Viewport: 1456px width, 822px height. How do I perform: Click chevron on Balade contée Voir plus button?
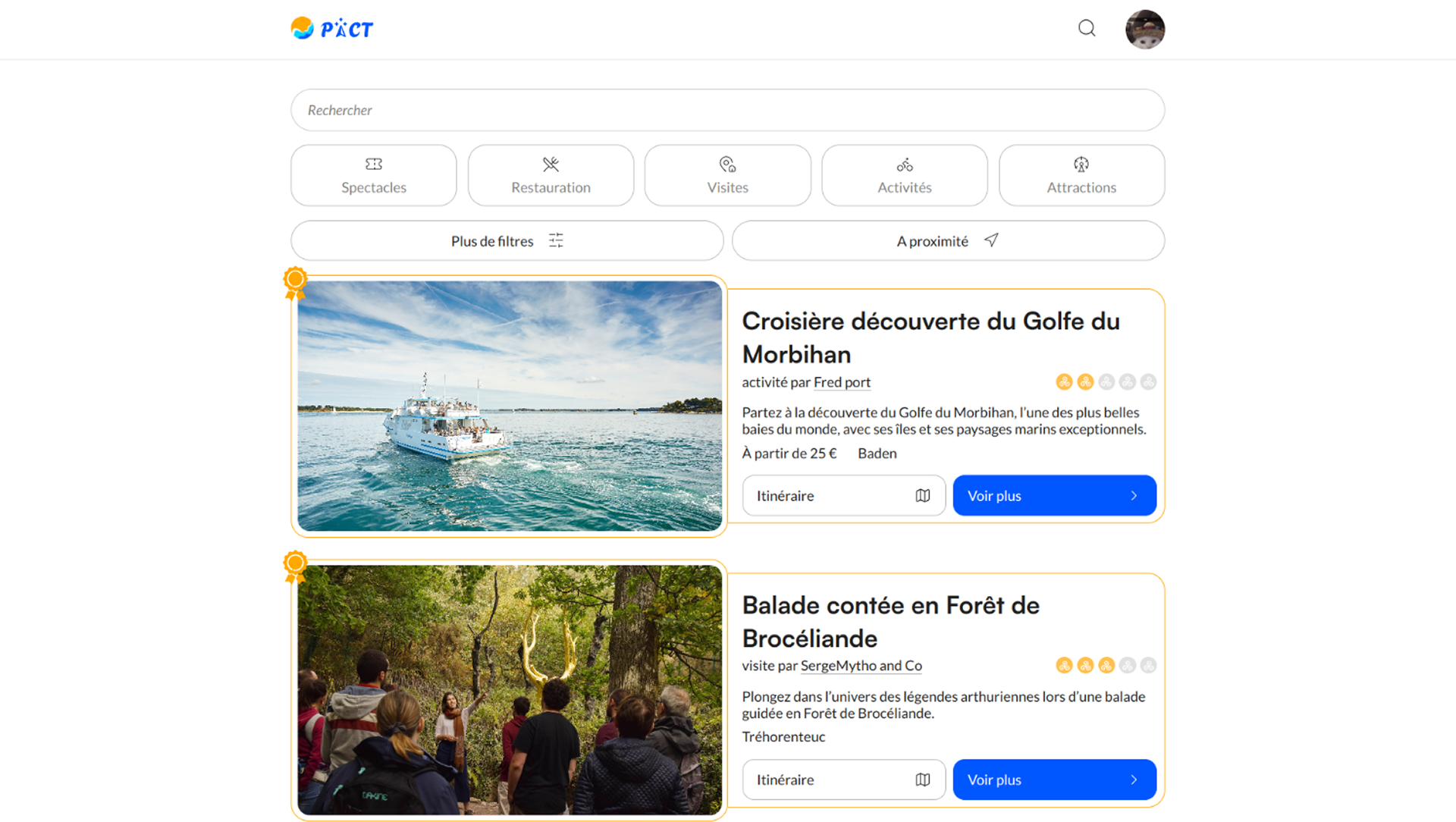point(1134,780)
